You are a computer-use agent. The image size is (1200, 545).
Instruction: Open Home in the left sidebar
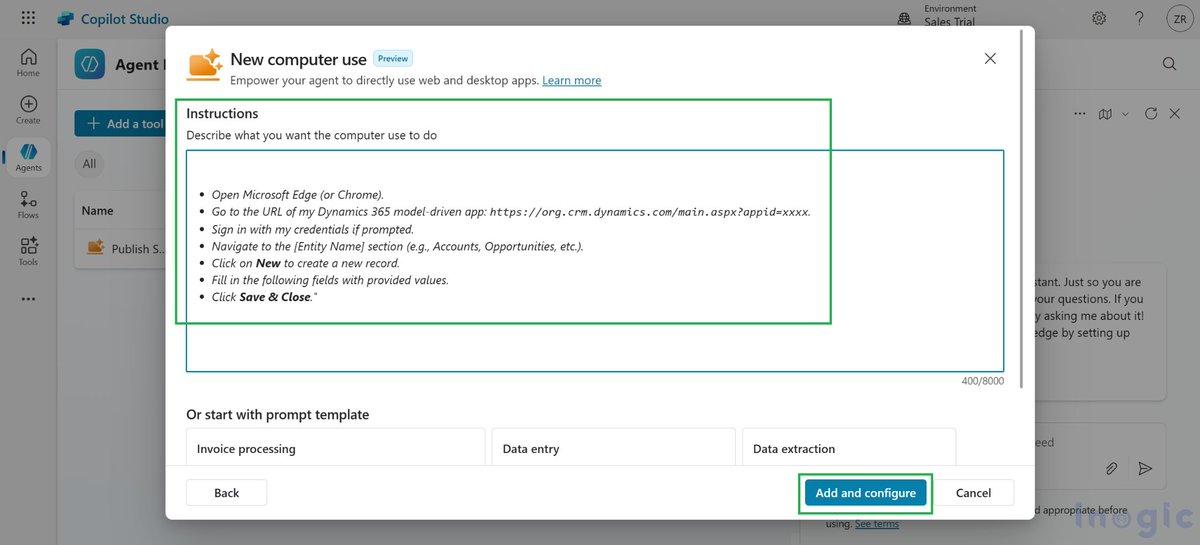[28, 62]
